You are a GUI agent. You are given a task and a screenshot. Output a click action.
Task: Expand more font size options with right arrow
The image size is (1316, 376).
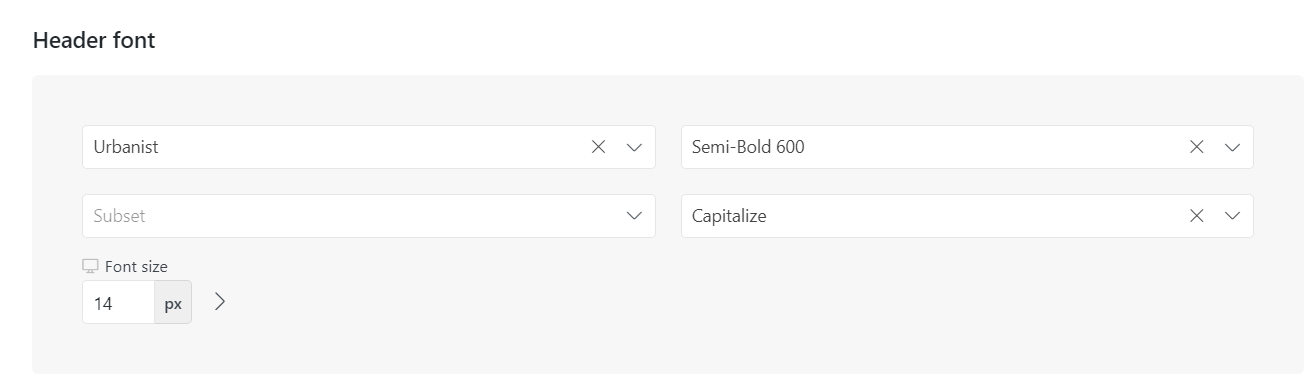tap(221, 302)
